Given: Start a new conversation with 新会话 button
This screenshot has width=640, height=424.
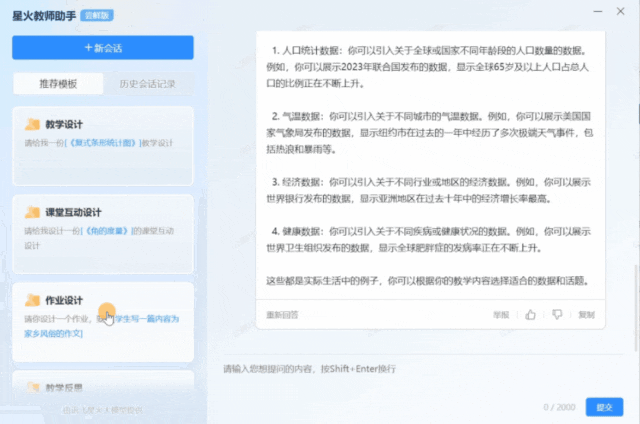Looking at the screenshot, I should [x=103, y=48].
